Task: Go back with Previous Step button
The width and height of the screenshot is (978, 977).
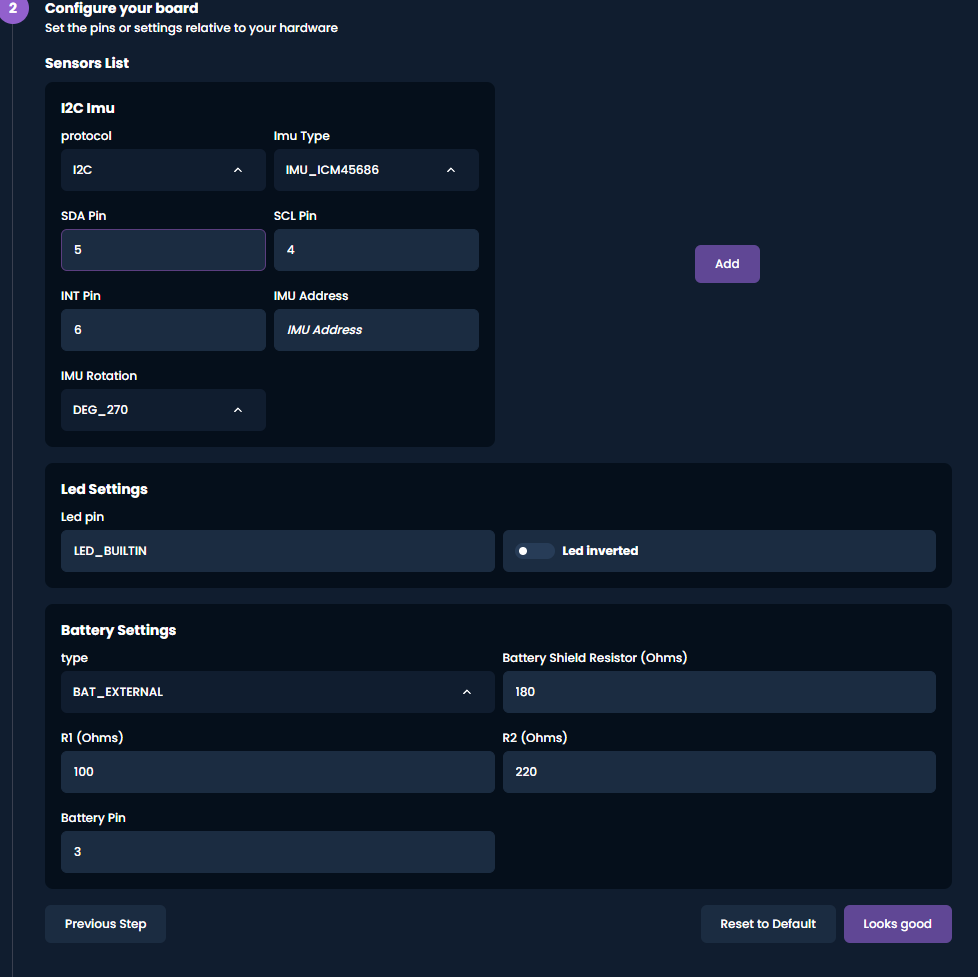Action: point(105,924)
